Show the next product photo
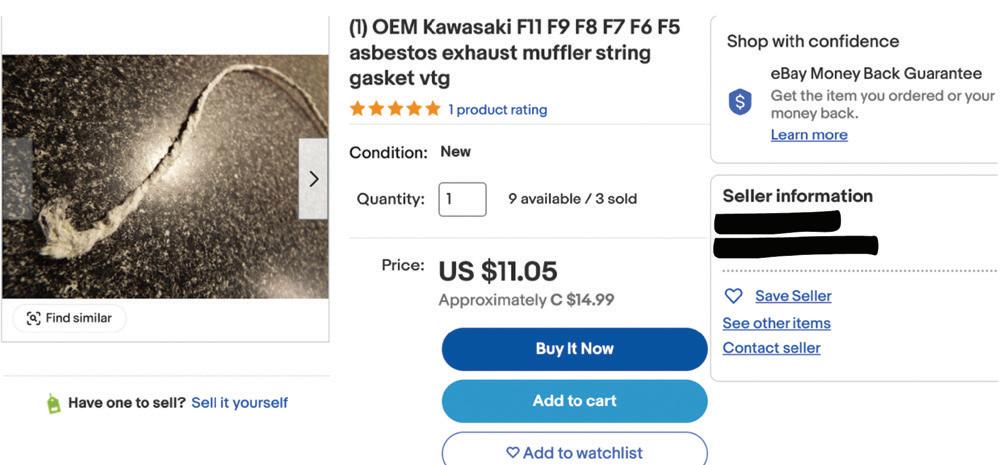This screenshot has height=465, width=1008. 313,179
